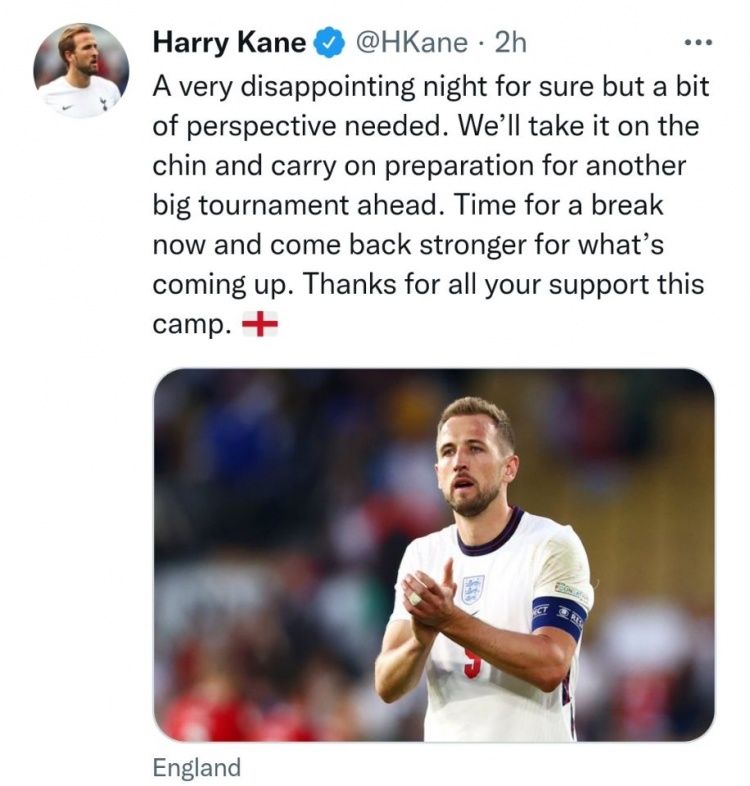Click the line 'big tournament ahead. Time for a break'
750x786 pixels.
(408, 206)
